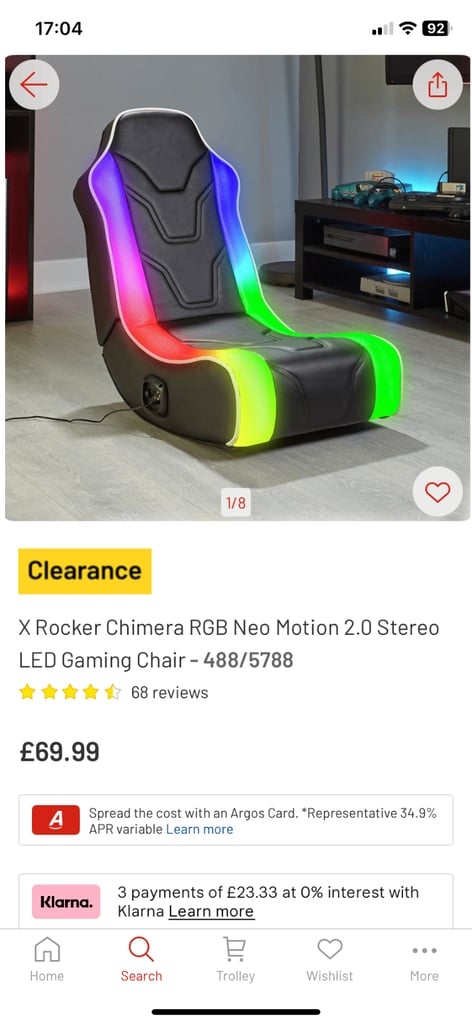Tap Learn more for Argos Card
Viewport: 472px width, 1024px height.
199,829
